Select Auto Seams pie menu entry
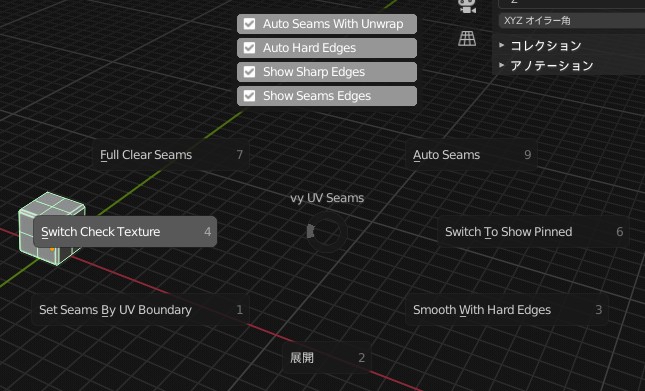 tap(471, 155)
